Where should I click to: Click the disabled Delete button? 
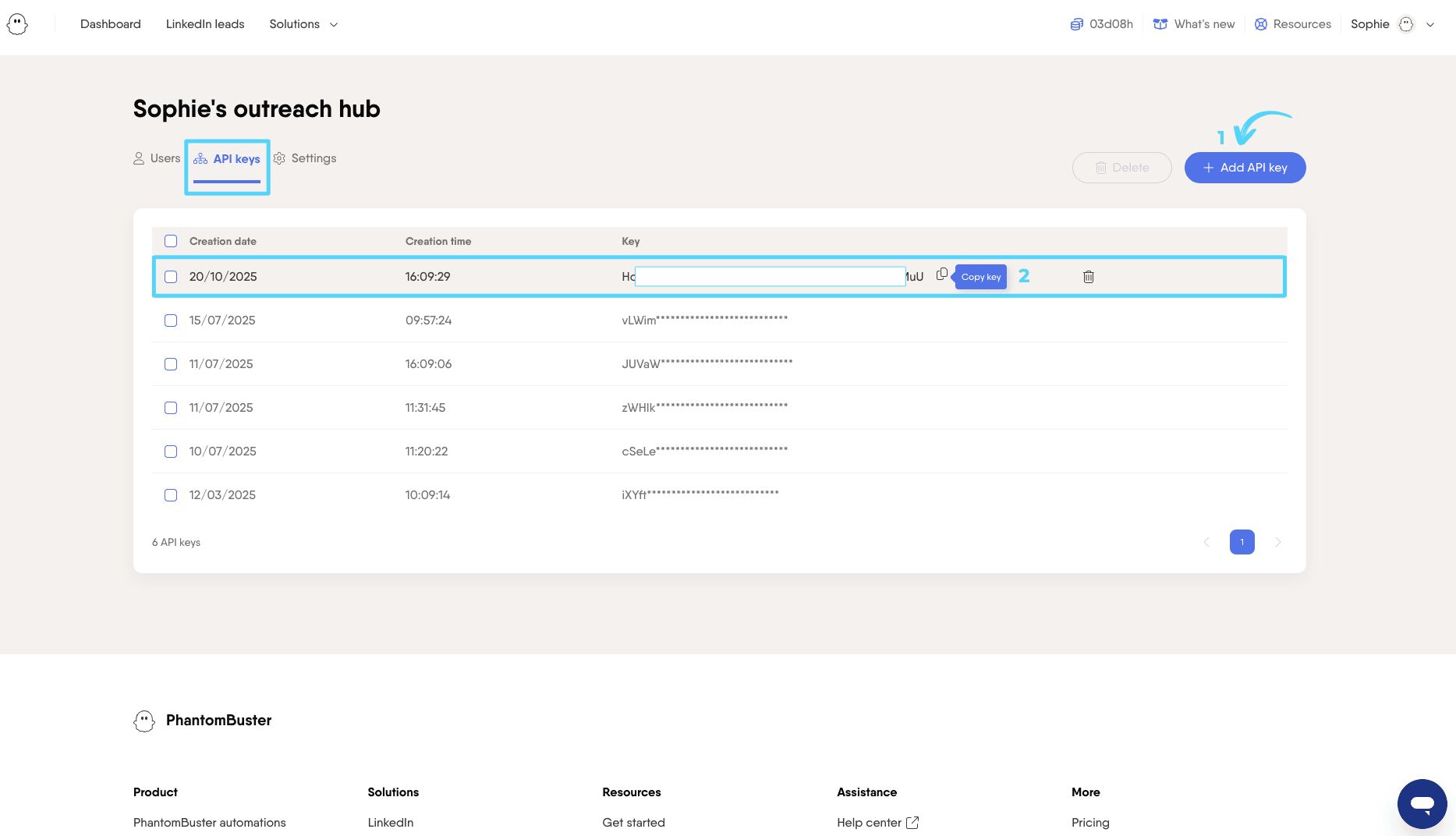pos(1121,168)
